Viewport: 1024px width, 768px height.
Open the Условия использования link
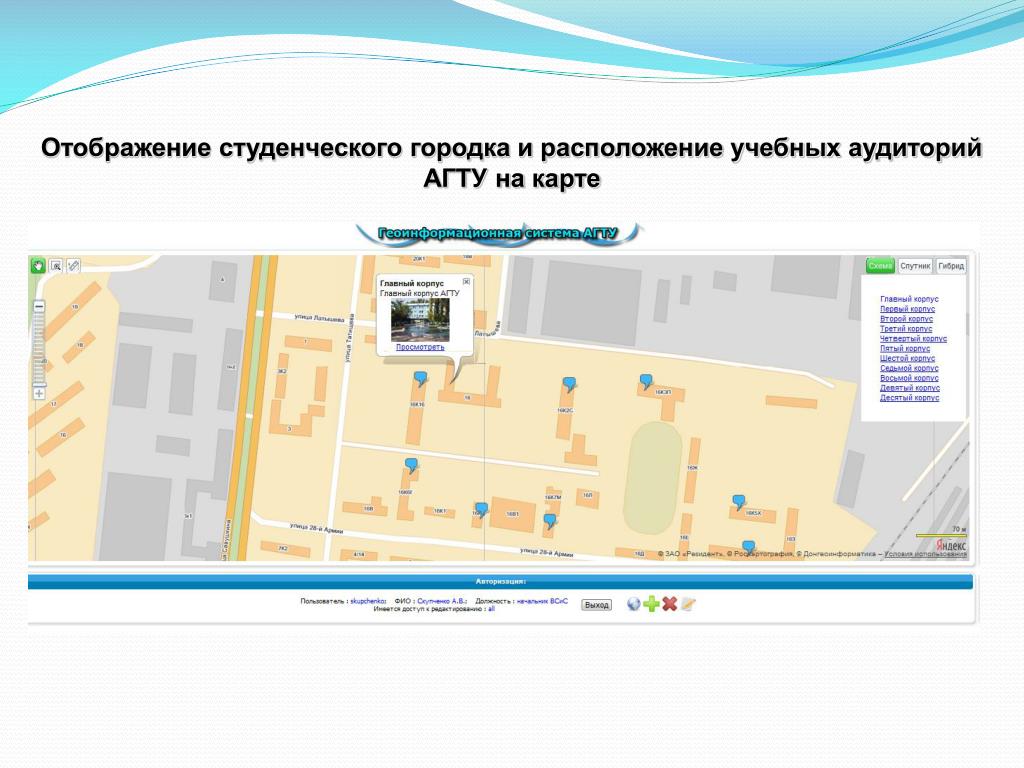925,554
